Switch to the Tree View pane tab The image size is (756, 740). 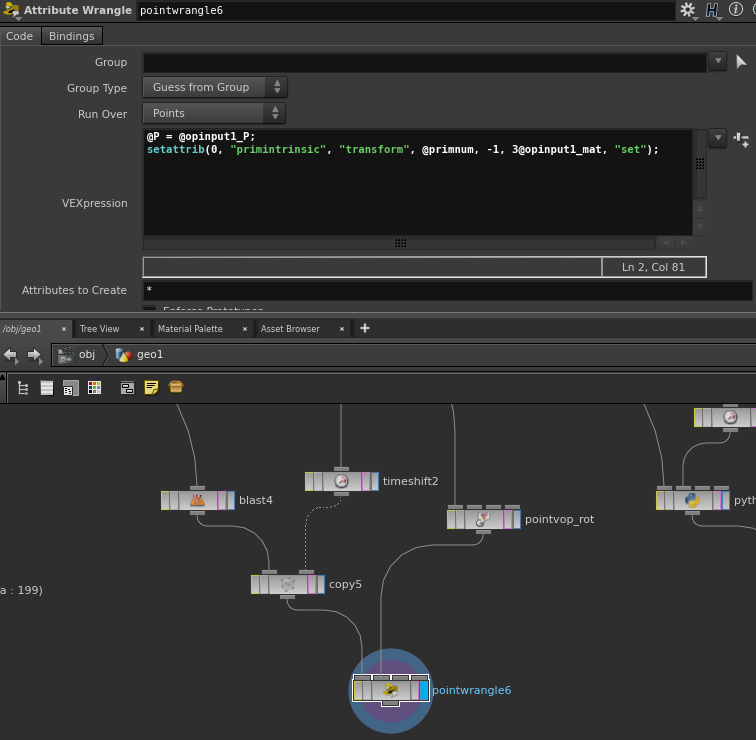[99, 329]
